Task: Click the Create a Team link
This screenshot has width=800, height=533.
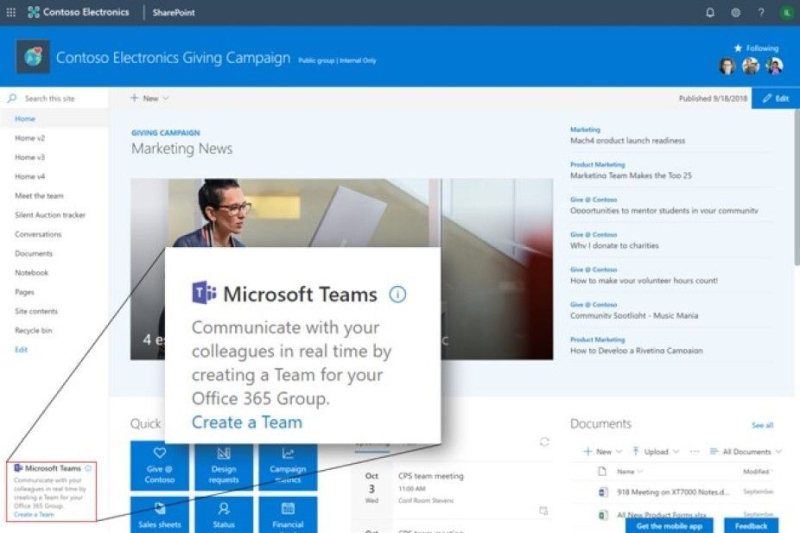Action: click(x=247, y=422)
